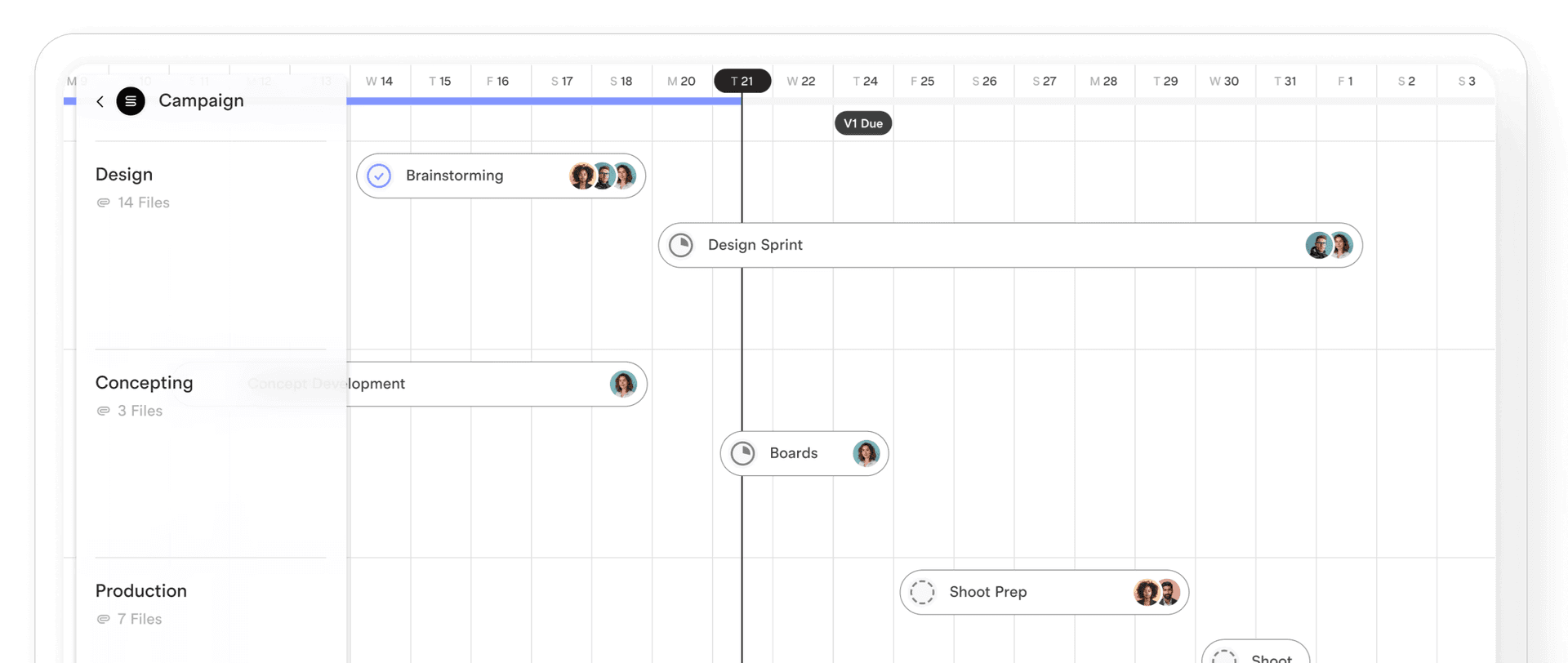Select the F 1 date column header

(x=1345, y=81)
